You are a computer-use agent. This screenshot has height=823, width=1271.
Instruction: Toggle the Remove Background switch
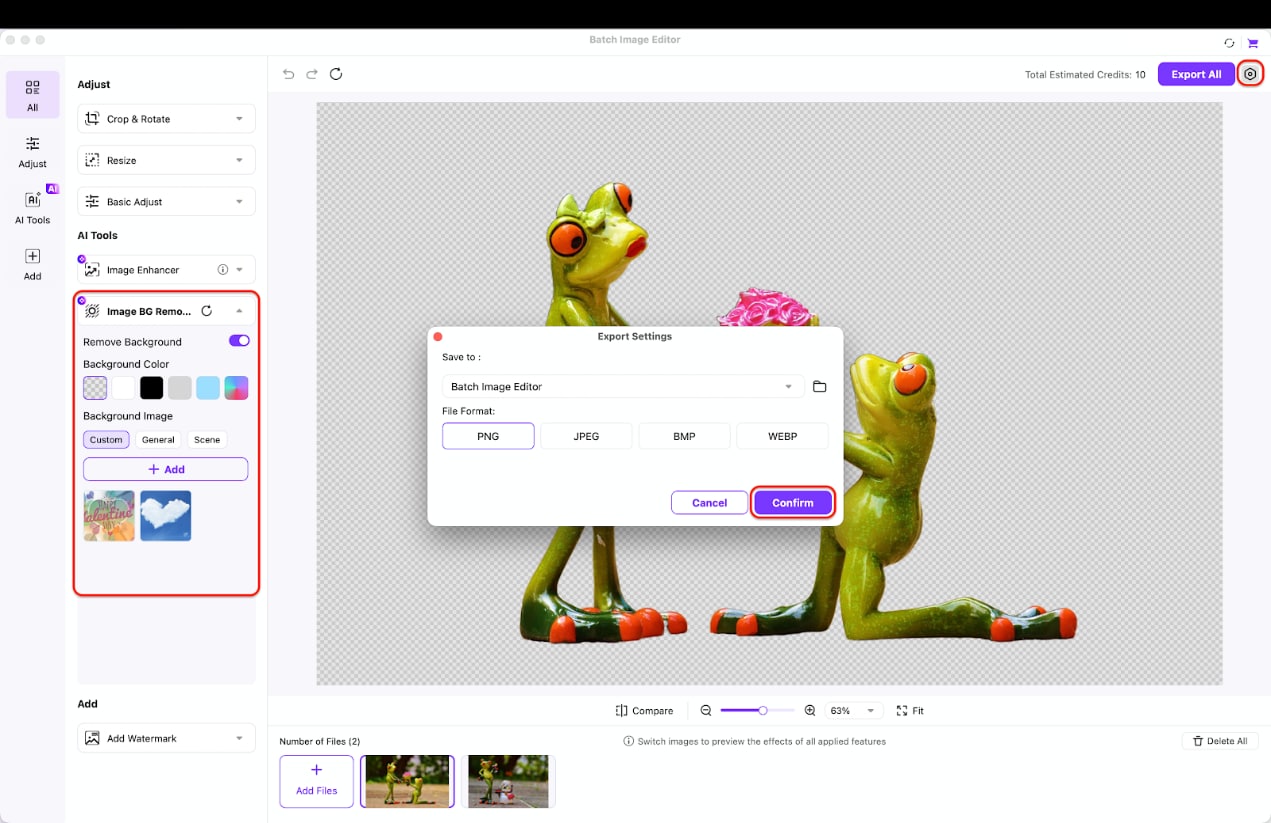pyautogui.click(x=238, y=340)
